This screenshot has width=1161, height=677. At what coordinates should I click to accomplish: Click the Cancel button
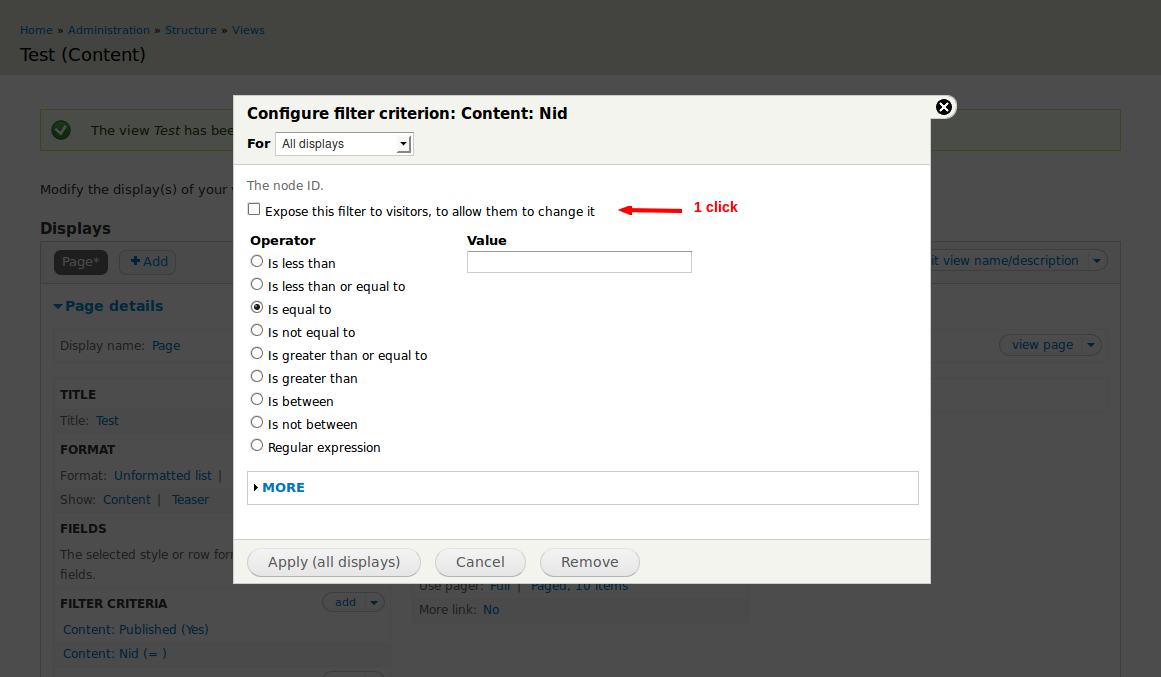point(480,562)
